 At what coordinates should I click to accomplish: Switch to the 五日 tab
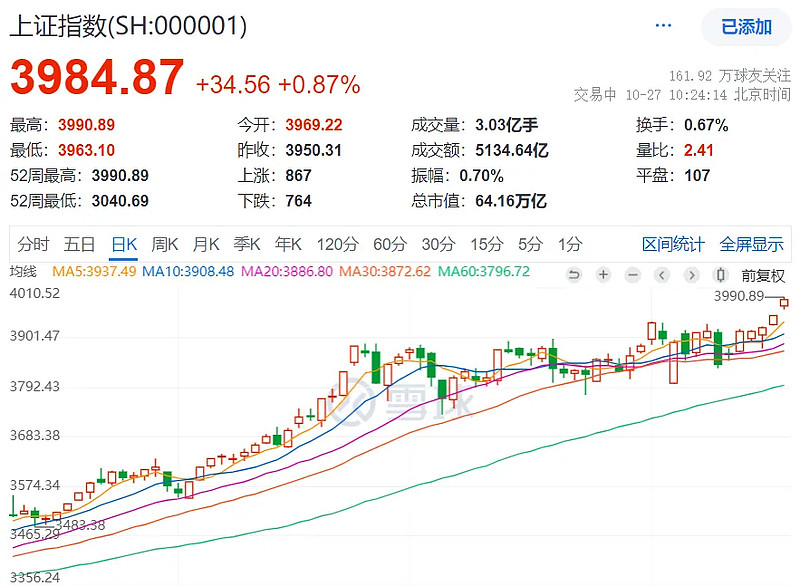[x=79, y=244]
